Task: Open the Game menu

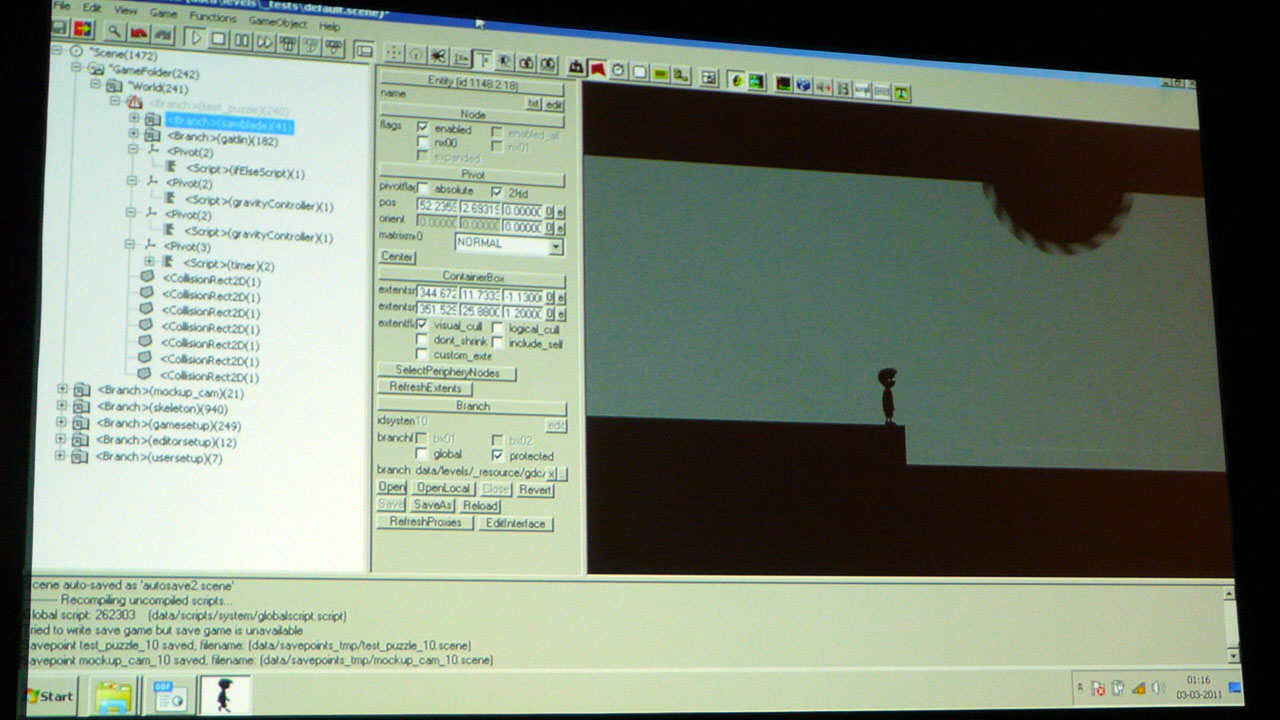Action: coord(163,13)
